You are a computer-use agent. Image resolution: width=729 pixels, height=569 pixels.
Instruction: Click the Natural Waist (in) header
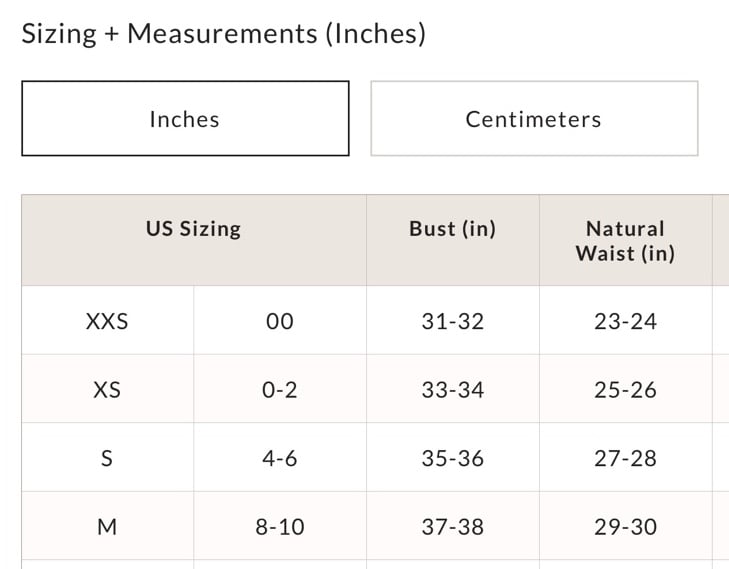tap(625, 240)
